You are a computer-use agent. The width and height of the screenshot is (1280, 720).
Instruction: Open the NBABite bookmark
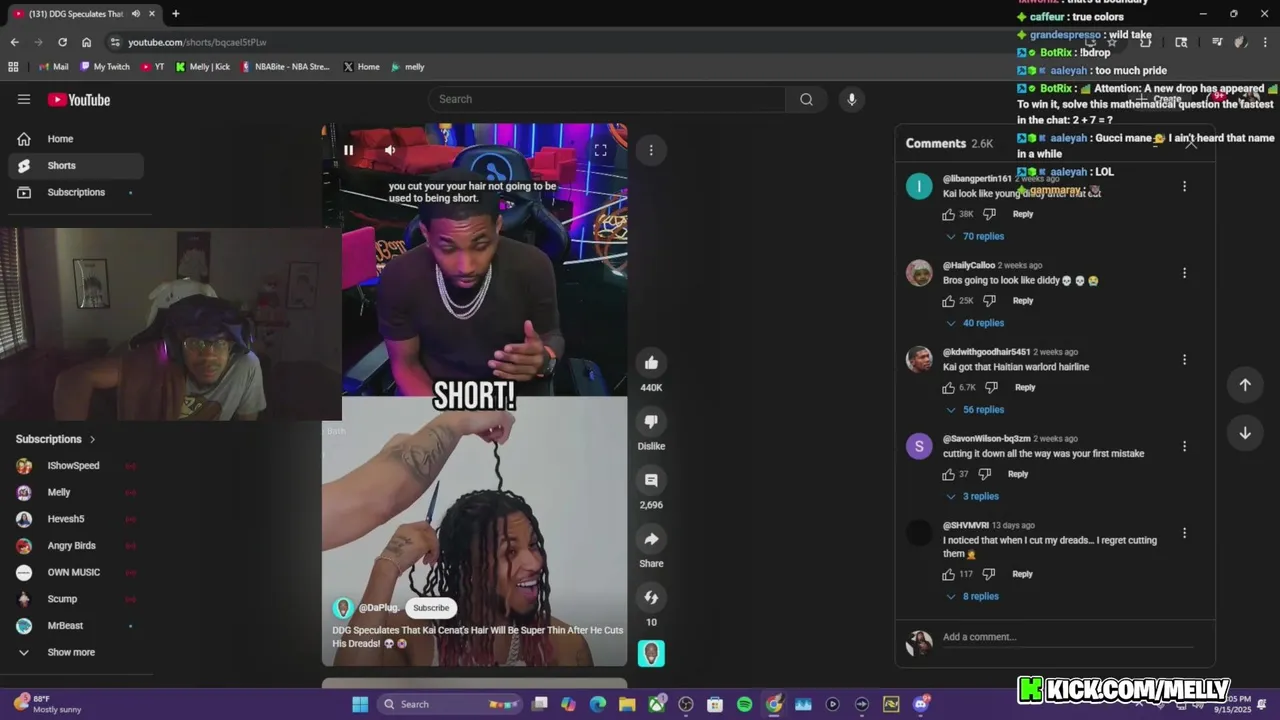tap(285, 67)
